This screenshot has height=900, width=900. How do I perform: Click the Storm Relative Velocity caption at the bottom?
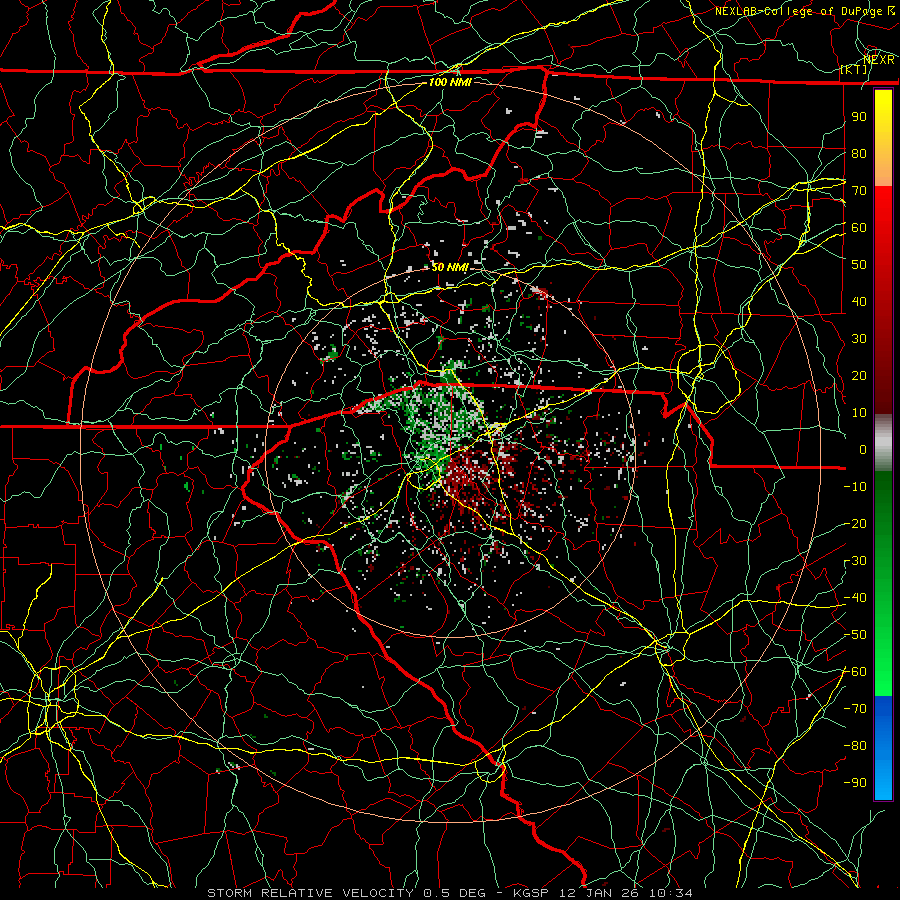pos(450,893)
